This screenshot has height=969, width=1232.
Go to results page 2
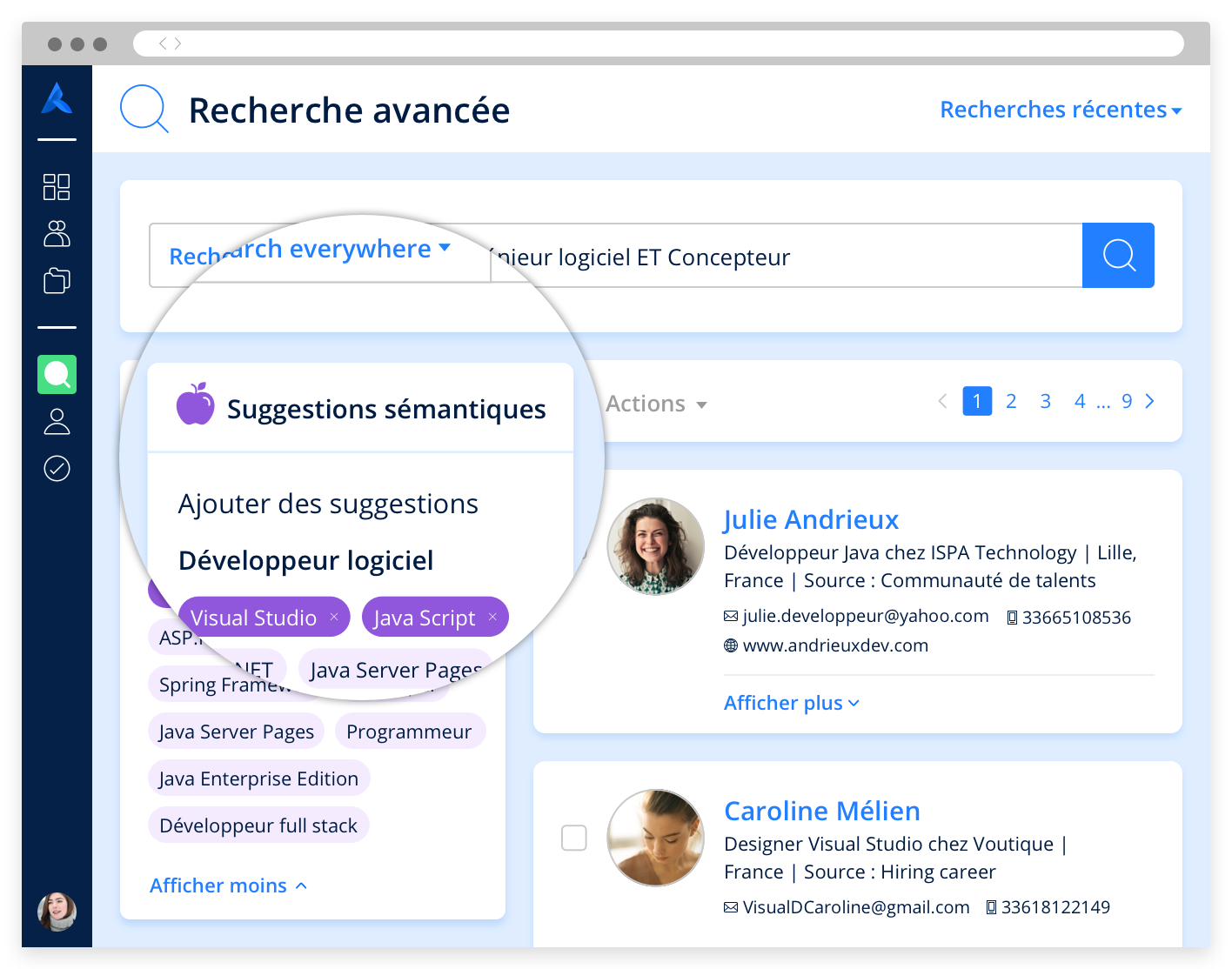click(1011, 401)
